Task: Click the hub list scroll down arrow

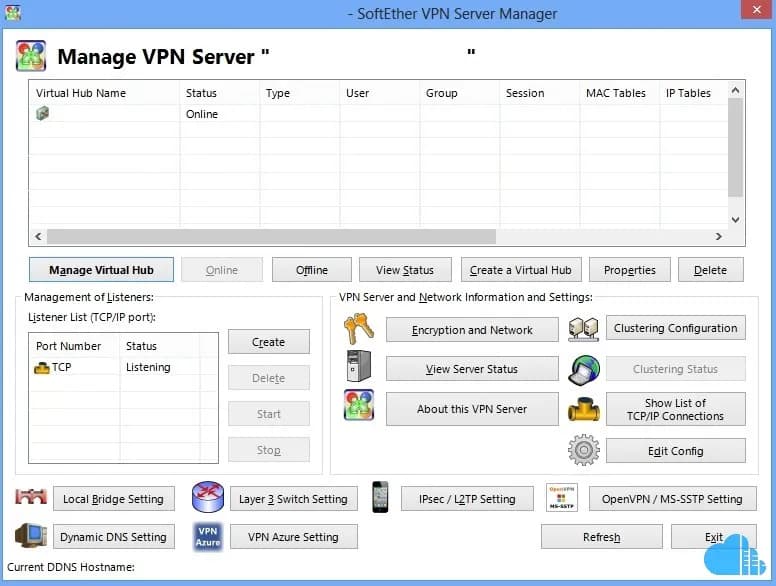Action: click(735, 220)
